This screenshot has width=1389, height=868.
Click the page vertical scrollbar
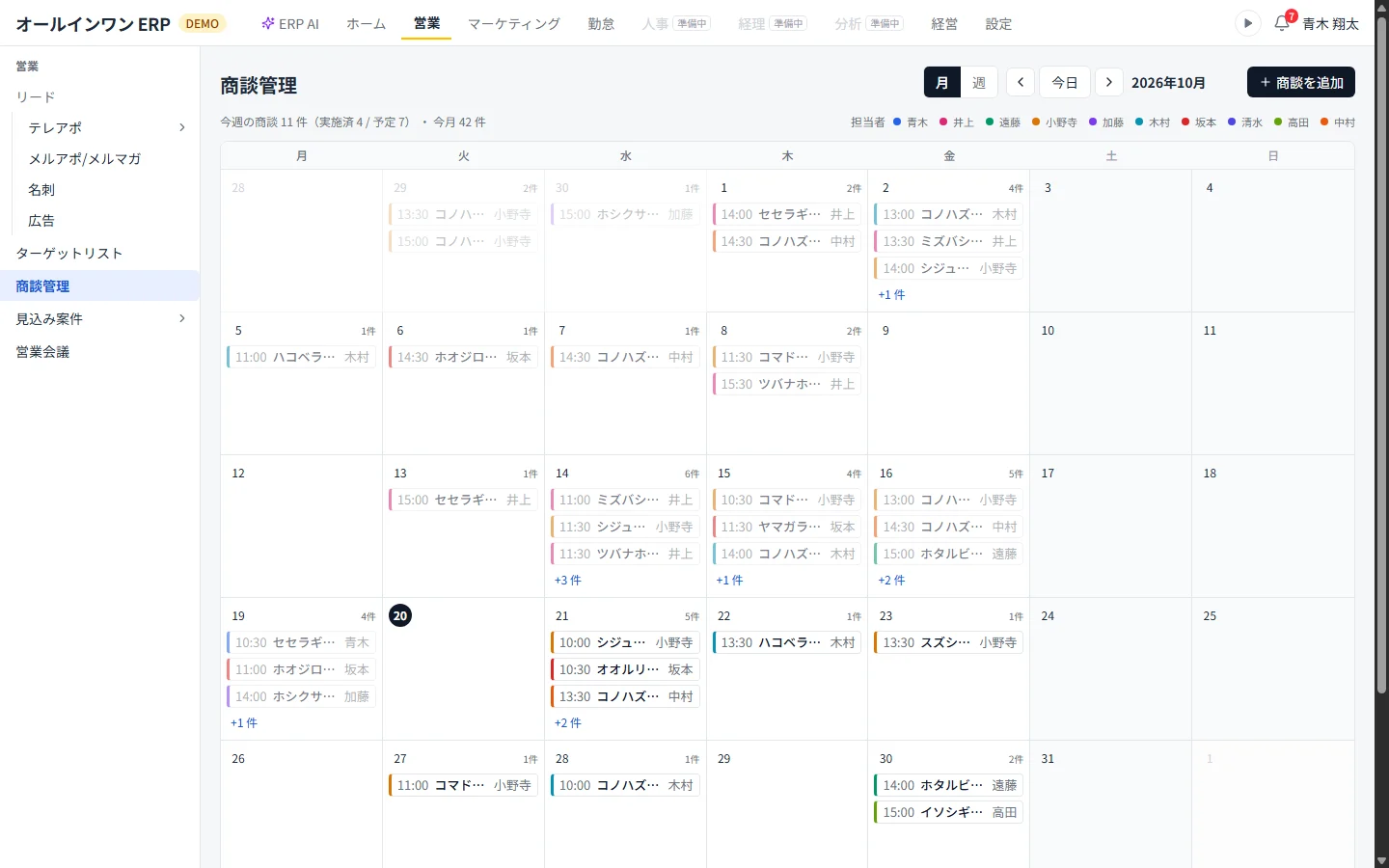pyautogui.click(x=1381, y=355)
